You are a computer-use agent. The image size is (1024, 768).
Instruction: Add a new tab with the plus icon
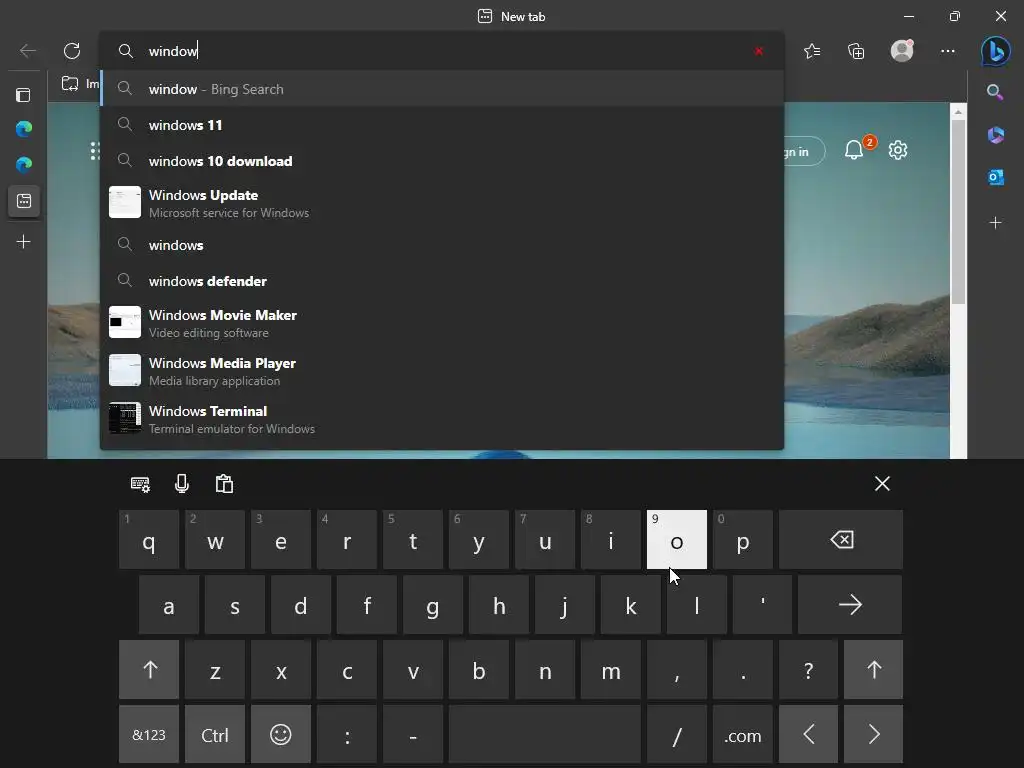[x=24, y=242]
